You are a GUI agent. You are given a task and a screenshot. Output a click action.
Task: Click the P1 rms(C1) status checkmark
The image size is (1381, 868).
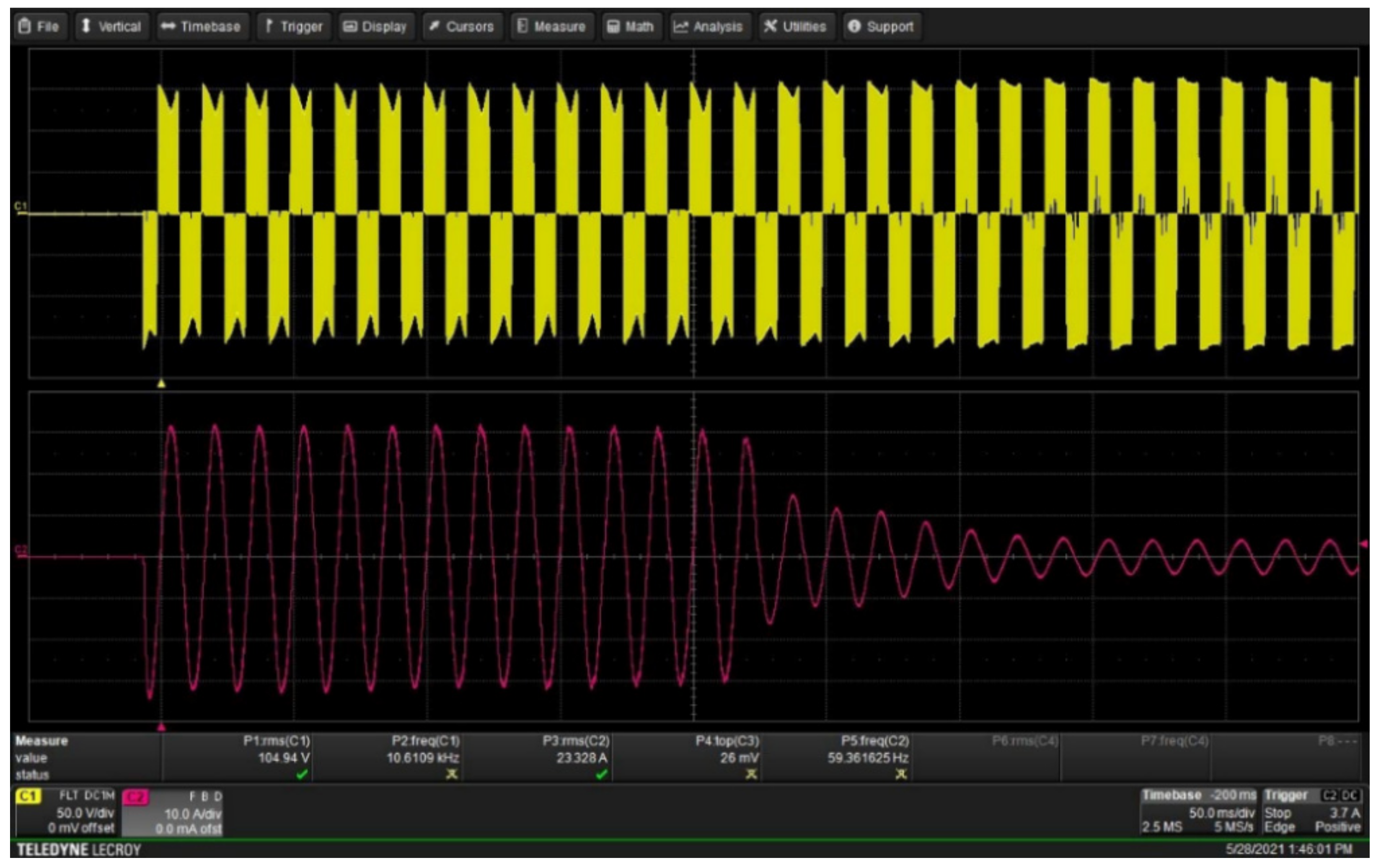tap(302, 775)
